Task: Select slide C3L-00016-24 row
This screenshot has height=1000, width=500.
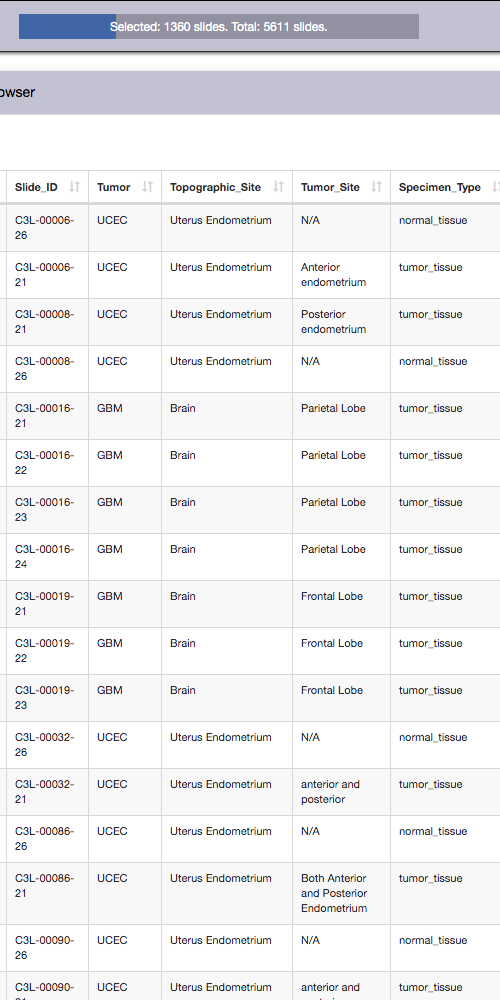Action: pos(250,557)
